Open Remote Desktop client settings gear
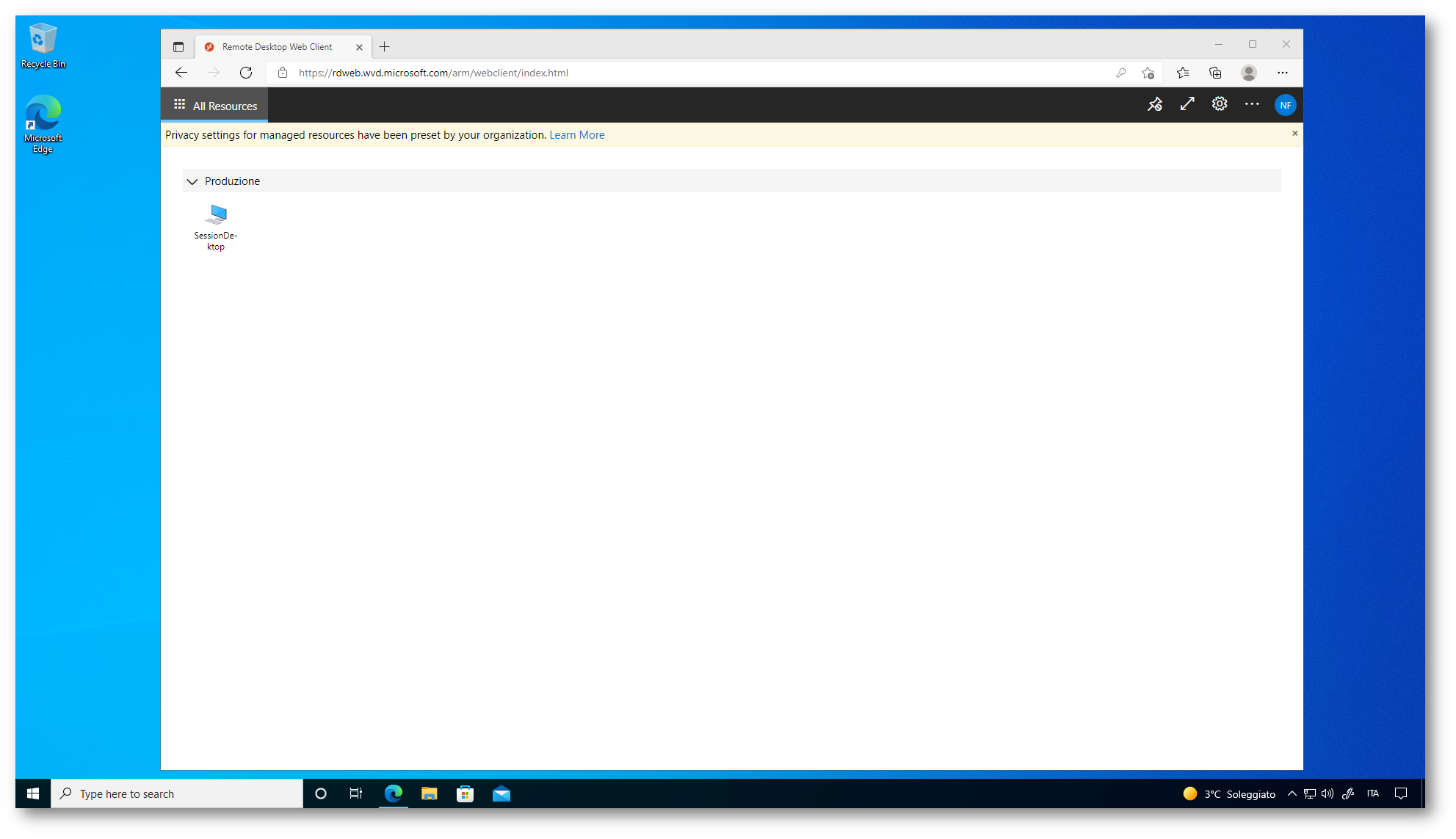Viewport: 1456px width, 839px height. point(1220,105)
